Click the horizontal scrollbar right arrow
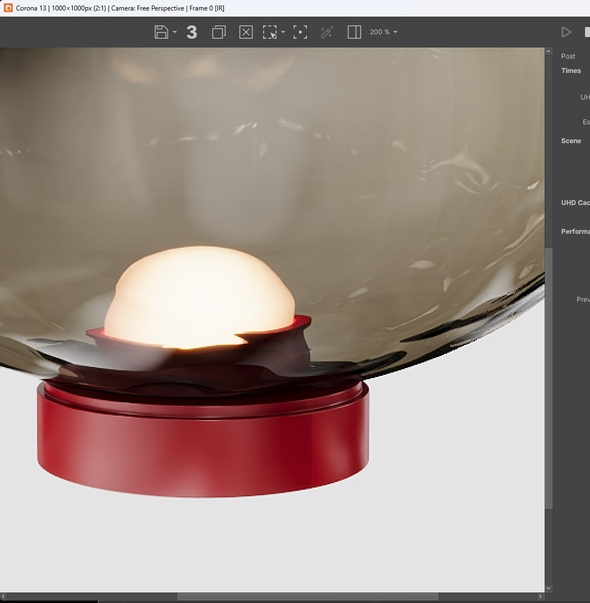This screenshot has height=603, width=590. pyautogui.click(x=540, y=596)
